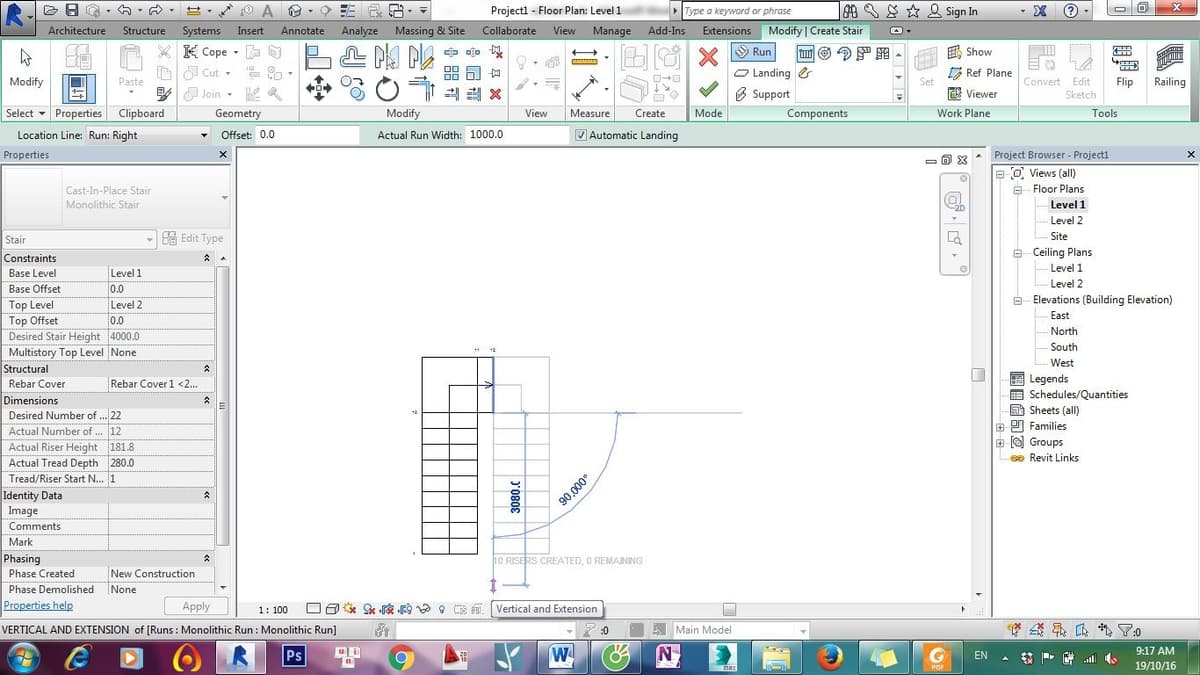Click the Aligned Dimension measure tool
The height and width of the screenshot is (675, 1200).
pyautogui.click(x=583, y=90)
